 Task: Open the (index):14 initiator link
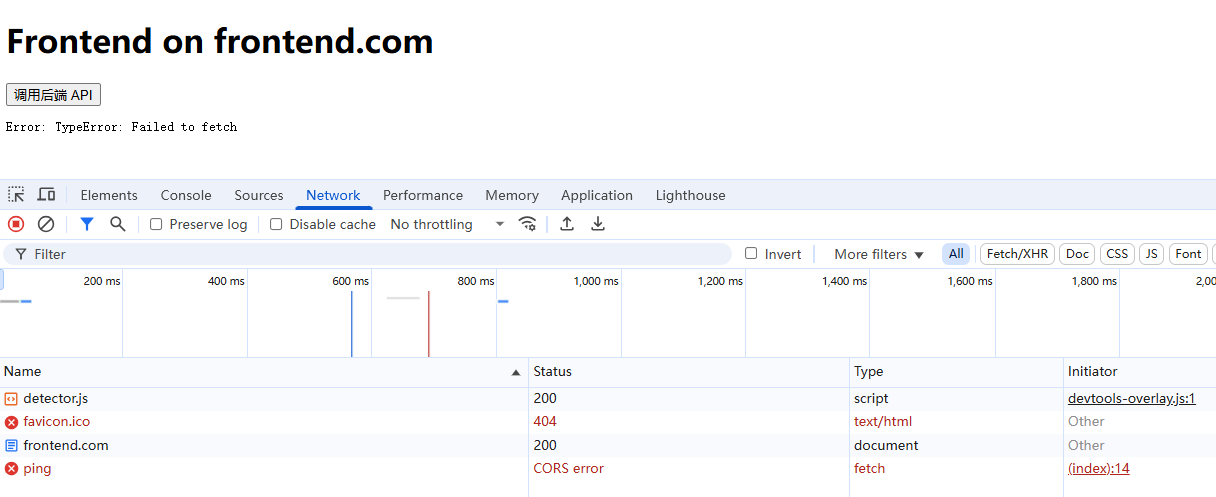tap(1098, 468)
